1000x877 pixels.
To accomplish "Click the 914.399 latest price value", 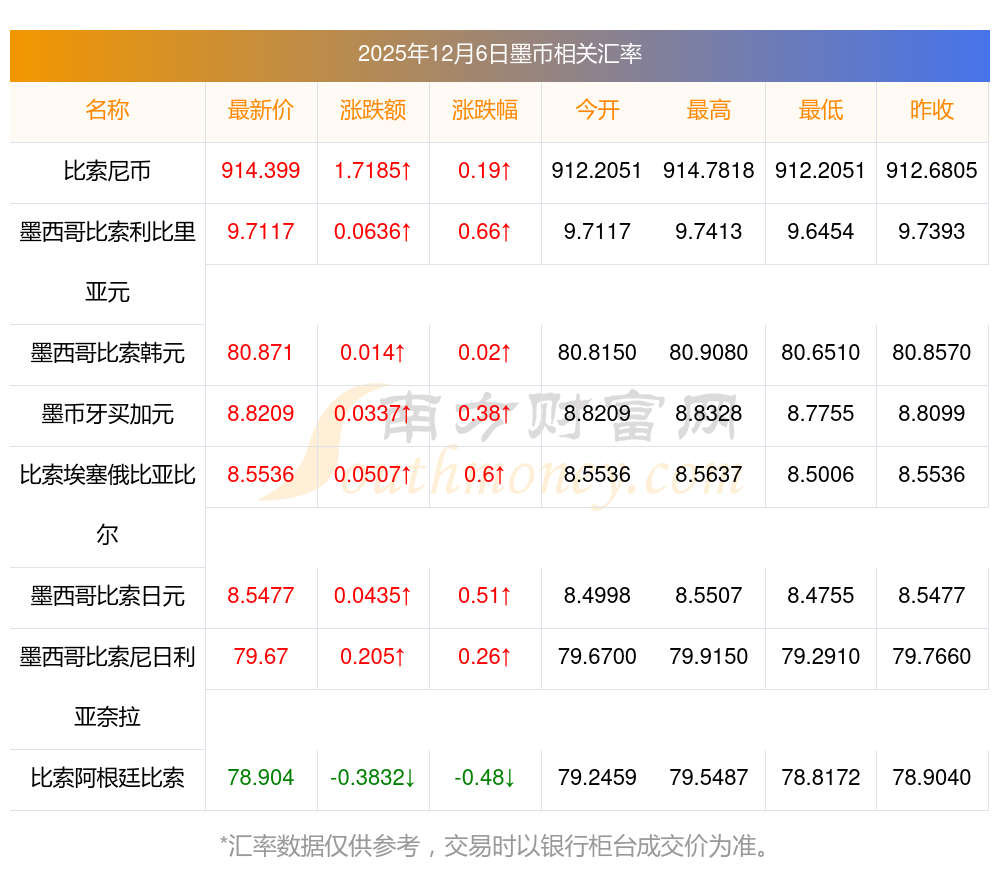I will click(x=261, y=171).
